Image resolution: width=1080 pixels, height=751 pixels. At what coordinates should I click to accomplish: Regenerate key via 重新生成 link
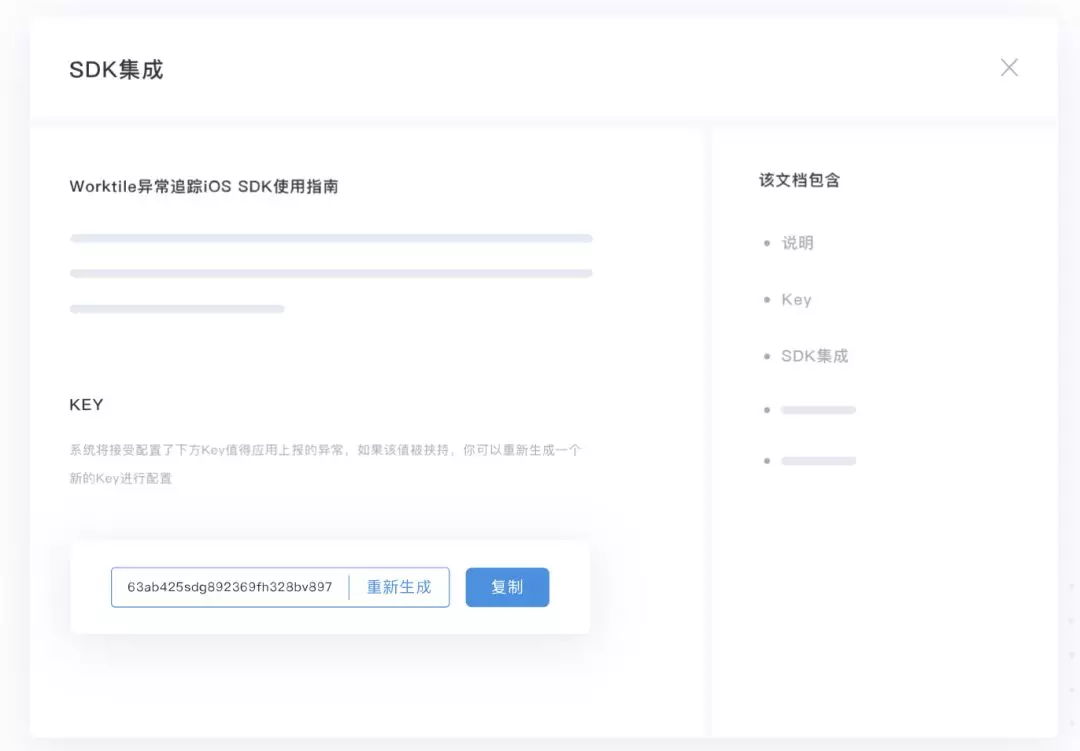(x=399, y=587)
